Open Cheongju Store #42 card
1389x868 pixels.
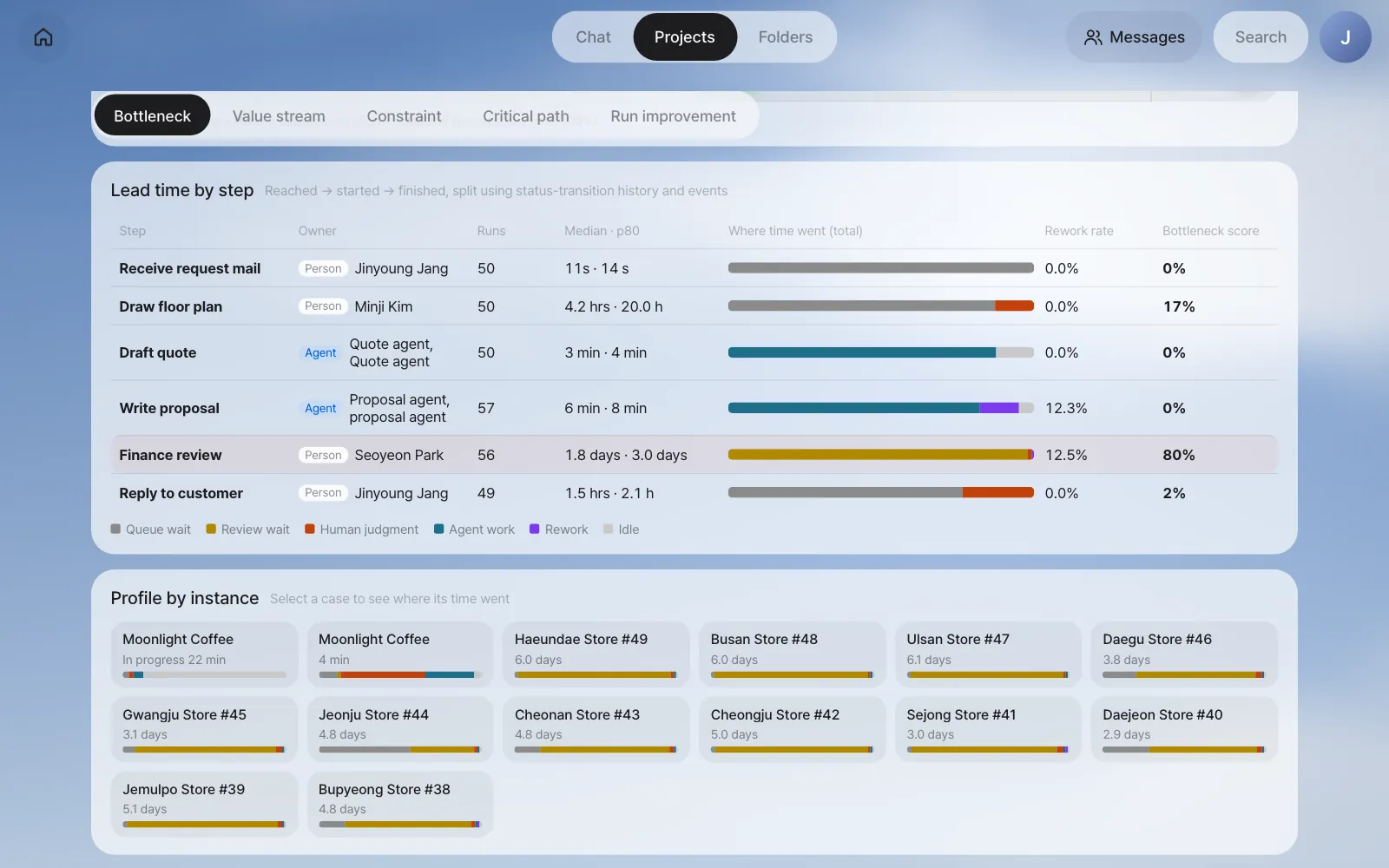[793, 729]
